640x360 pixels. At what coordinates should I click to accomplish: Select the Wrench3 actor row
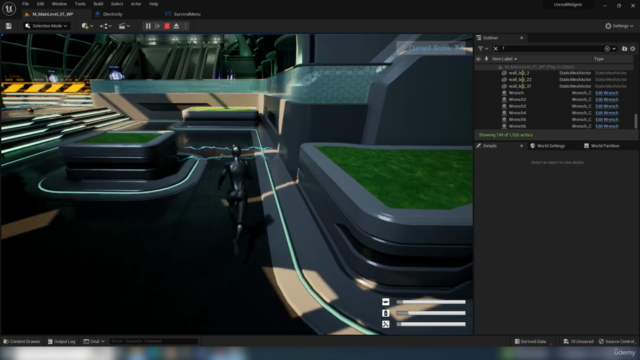(x=554, y=107)
